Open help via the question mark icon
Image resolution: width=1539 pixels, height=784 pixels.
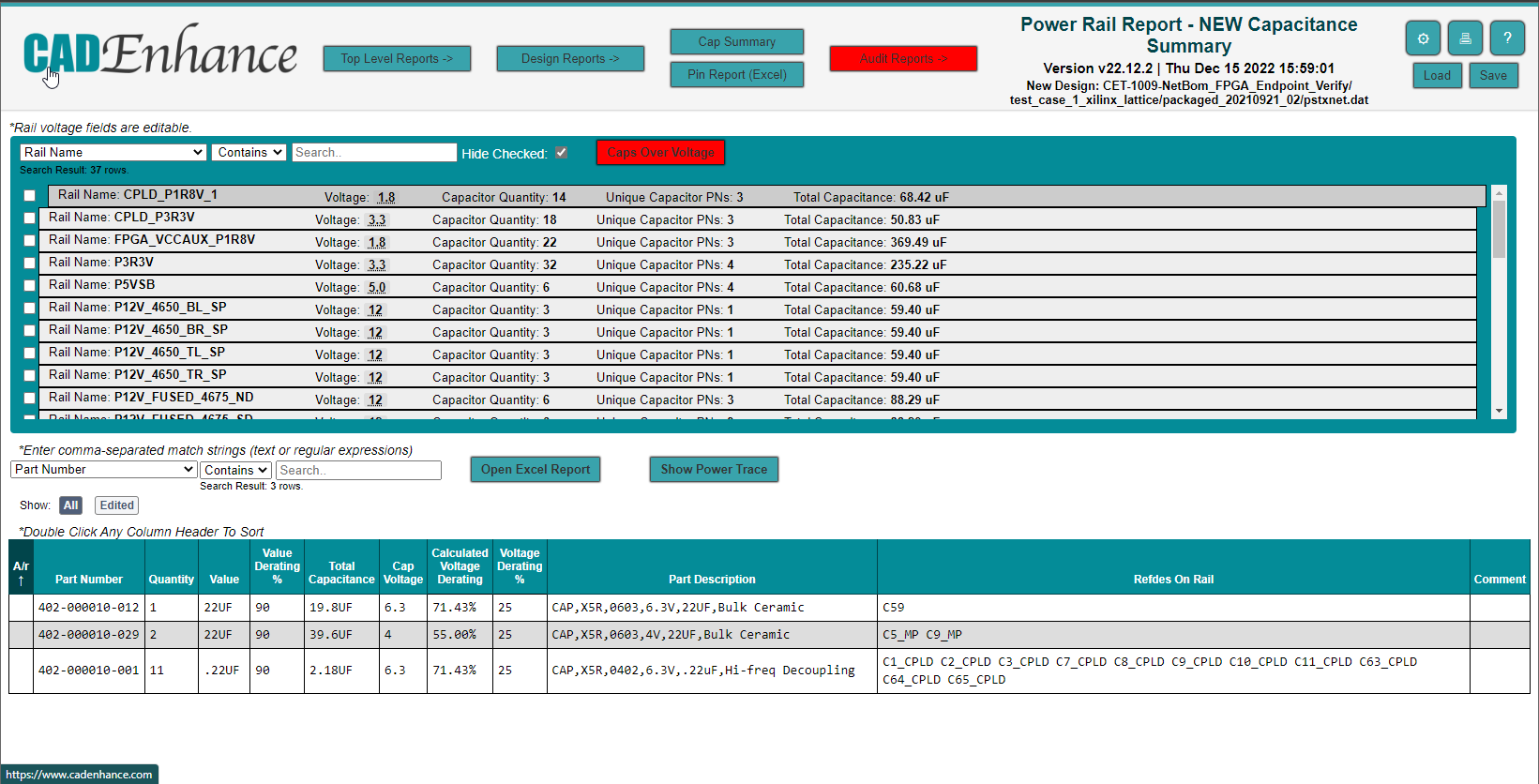1507,38
